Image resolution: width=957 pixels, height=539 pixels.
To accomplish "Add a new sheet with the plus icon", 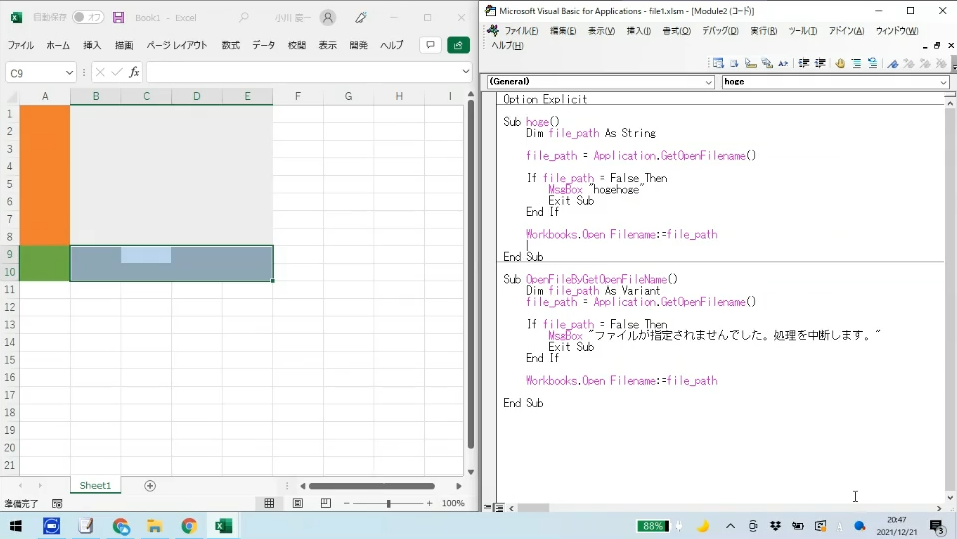I will click(150, 486).
